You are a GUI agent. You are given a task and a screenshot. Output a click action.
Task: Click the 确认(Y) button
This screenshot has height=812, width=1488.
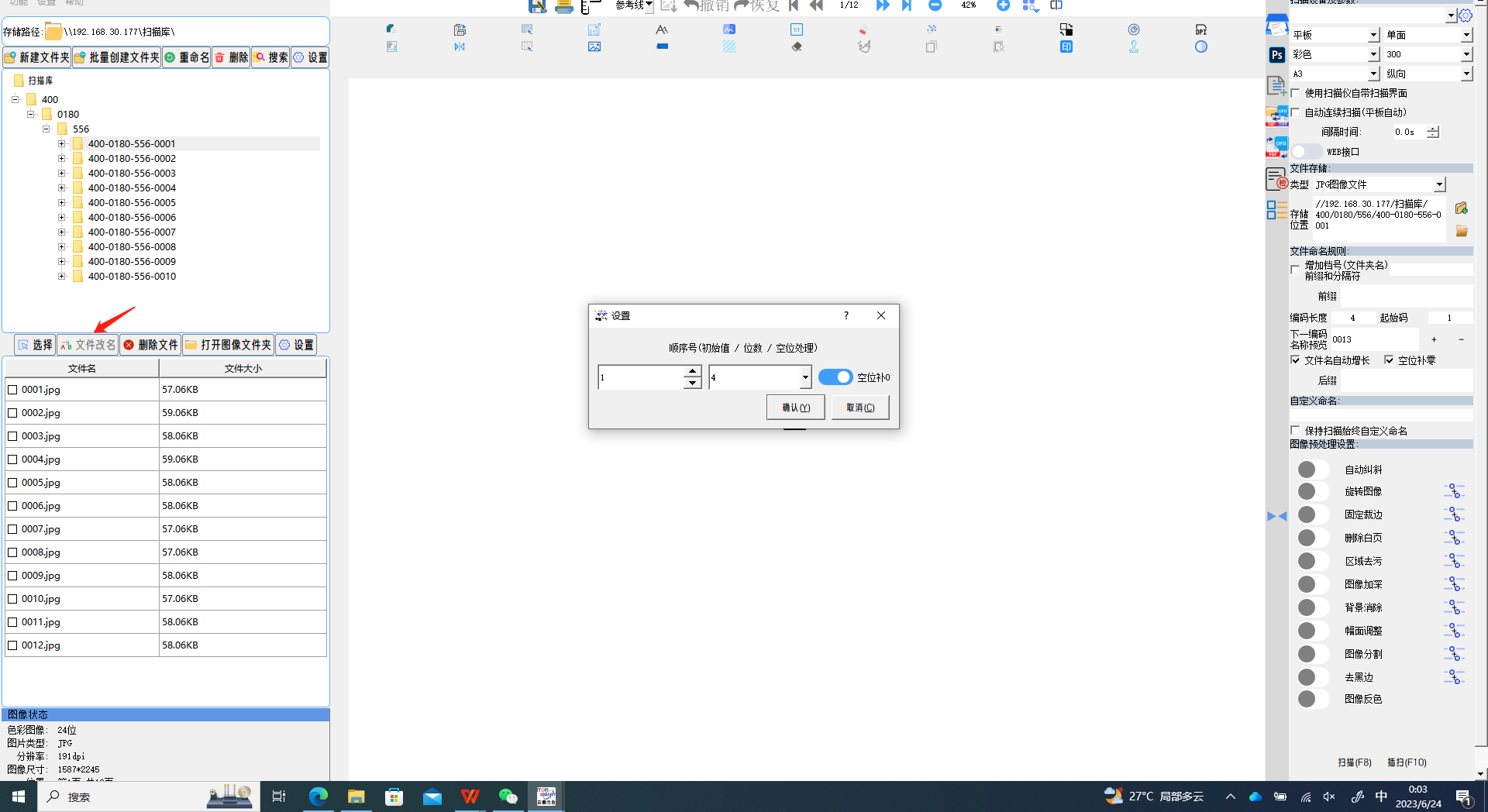tap(795, 408)
